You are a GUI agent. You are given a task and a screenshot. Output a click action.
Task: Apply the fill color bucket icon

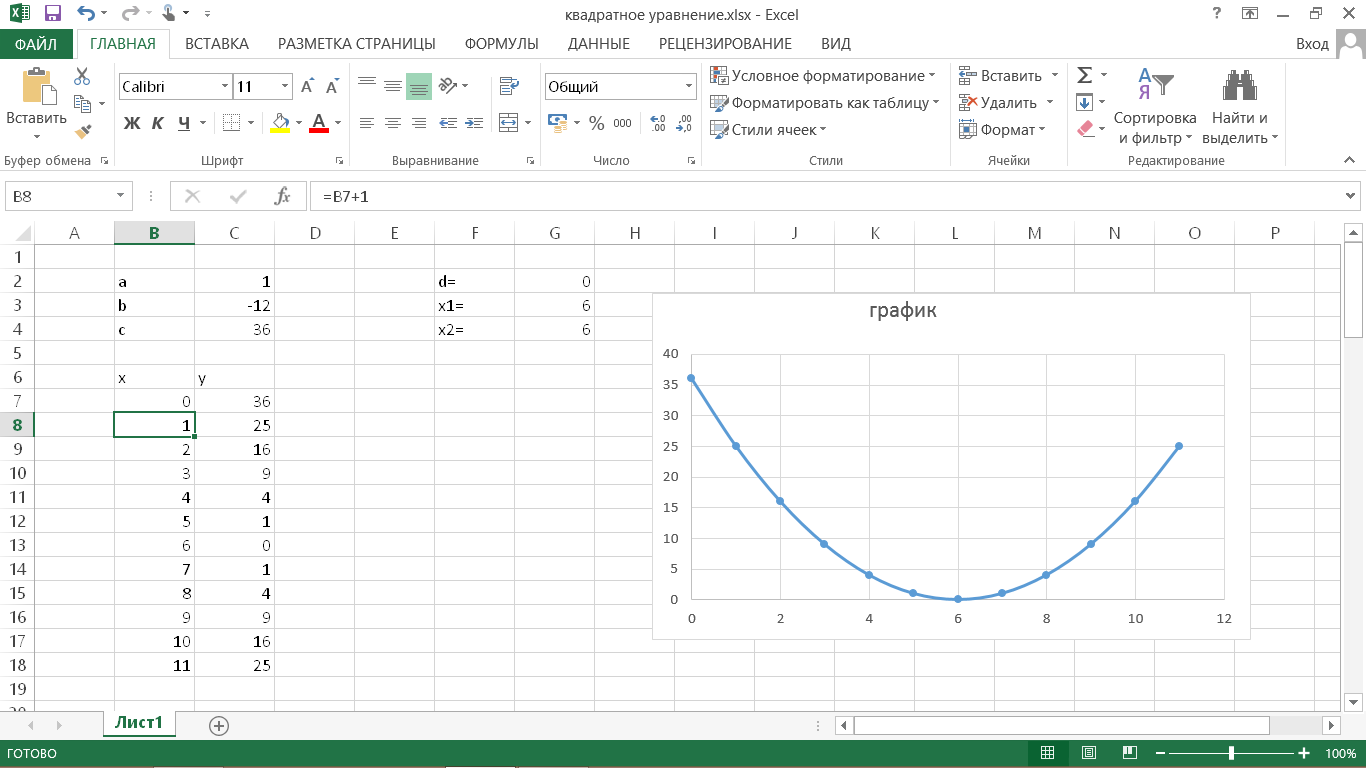280,123
